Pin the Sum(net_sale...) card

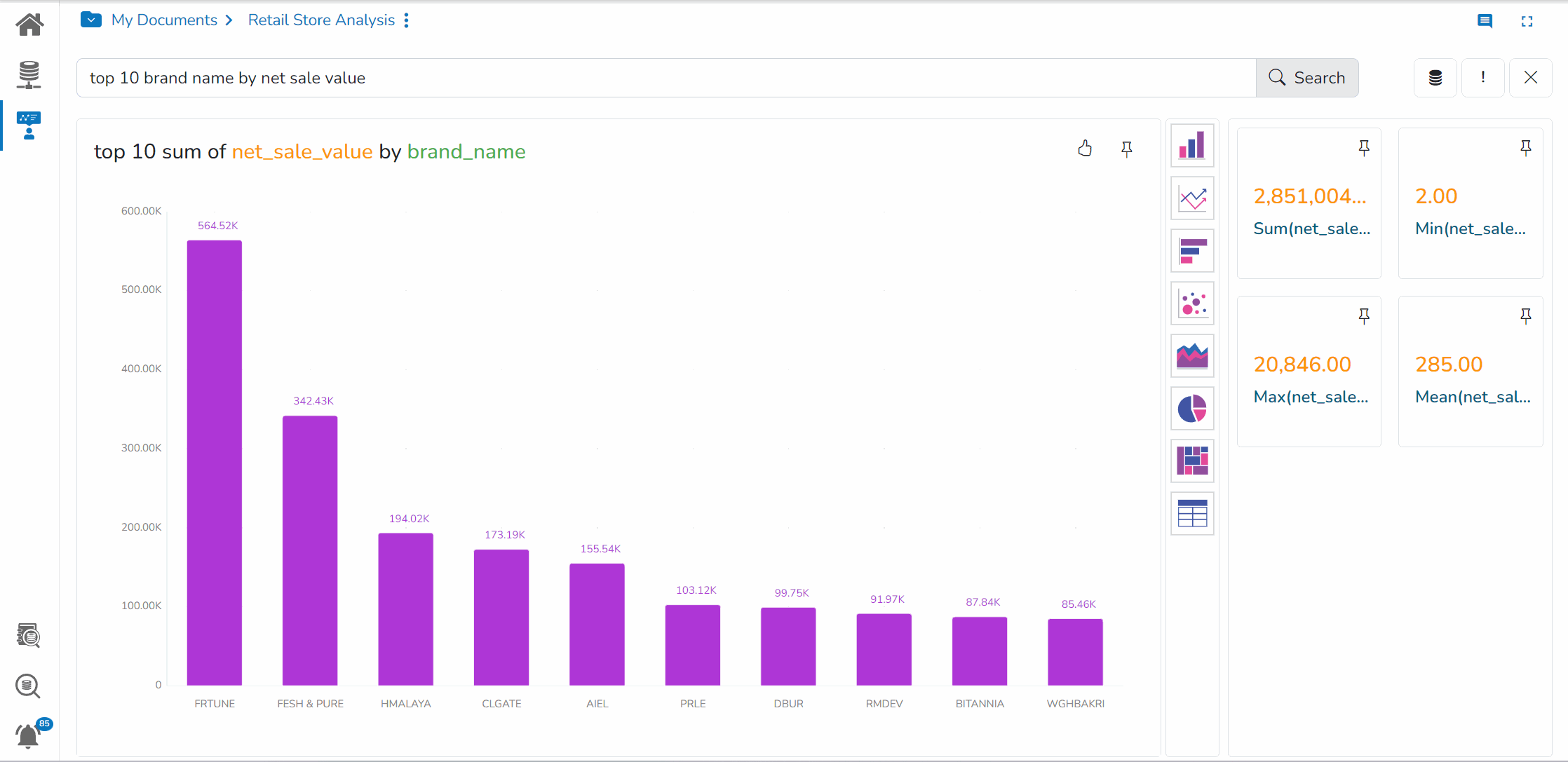1364,148
